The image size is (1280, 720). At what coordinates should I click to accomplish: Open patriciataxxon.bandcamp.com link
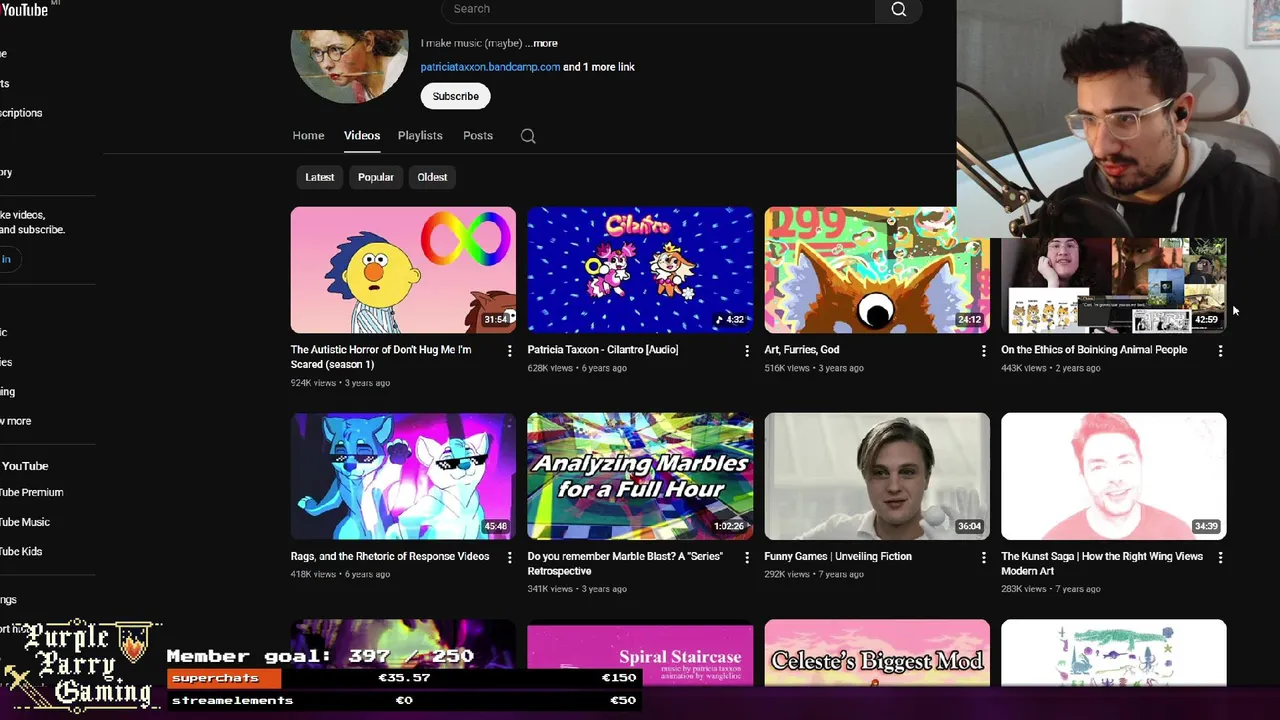pos(490,67)
